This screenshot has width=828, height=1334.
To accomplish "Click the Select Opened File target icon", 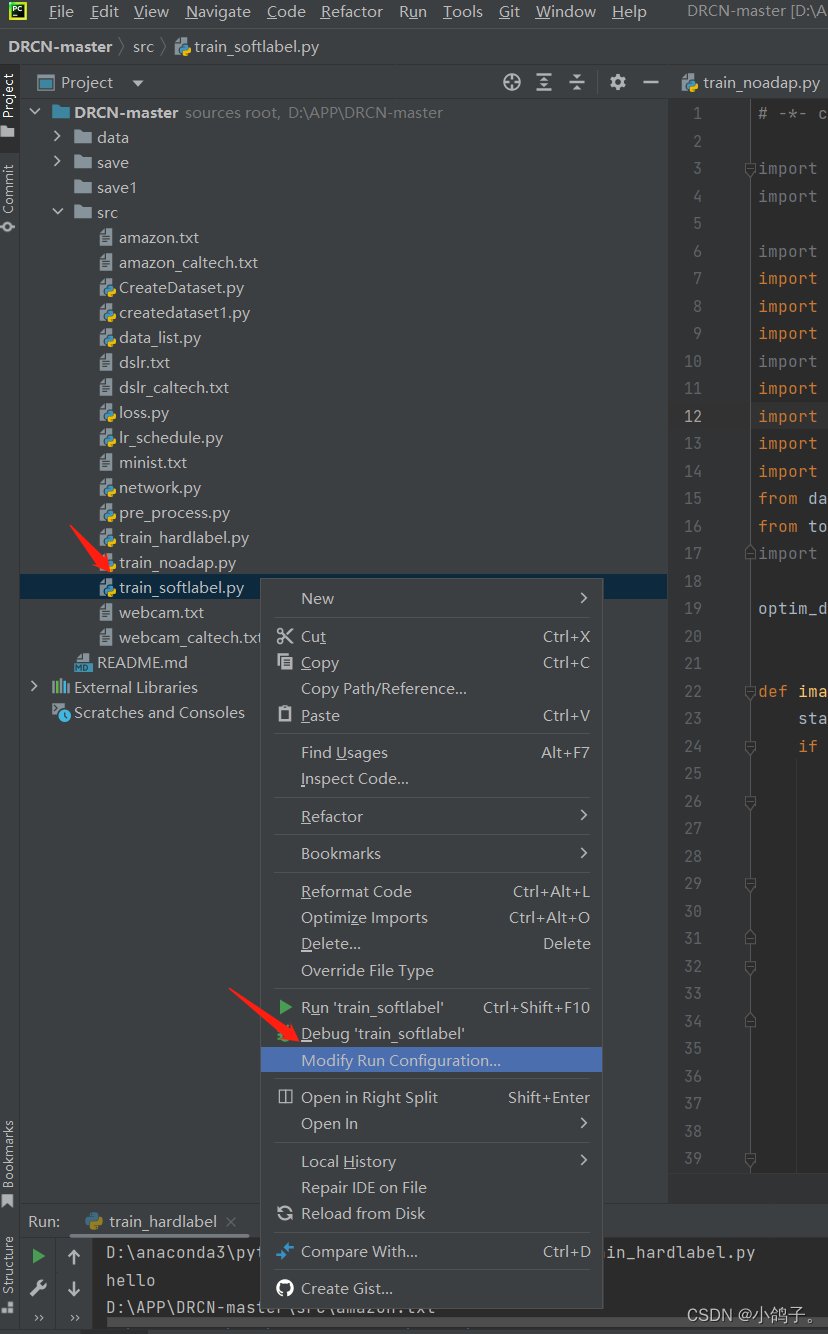I will [512, 82].
